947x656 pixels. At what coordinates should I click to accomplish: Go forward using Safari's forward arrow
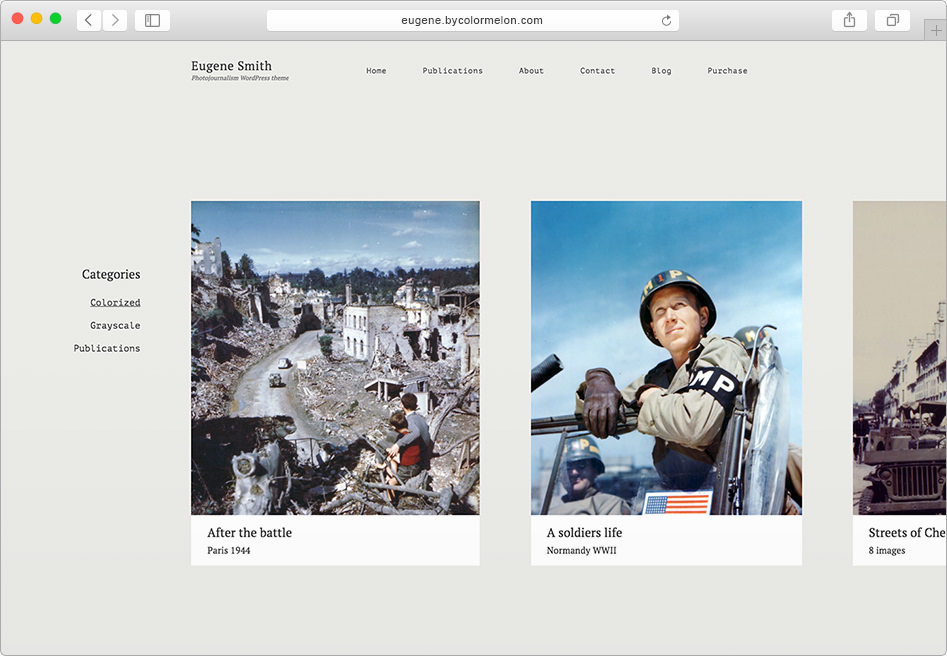click(x=115, y=20)
